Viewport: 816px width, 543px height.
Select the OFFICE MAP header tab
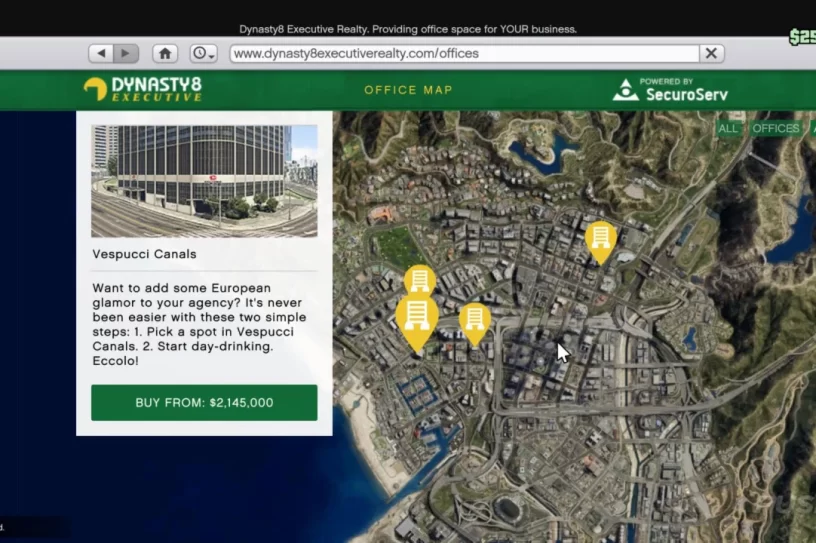408,90
